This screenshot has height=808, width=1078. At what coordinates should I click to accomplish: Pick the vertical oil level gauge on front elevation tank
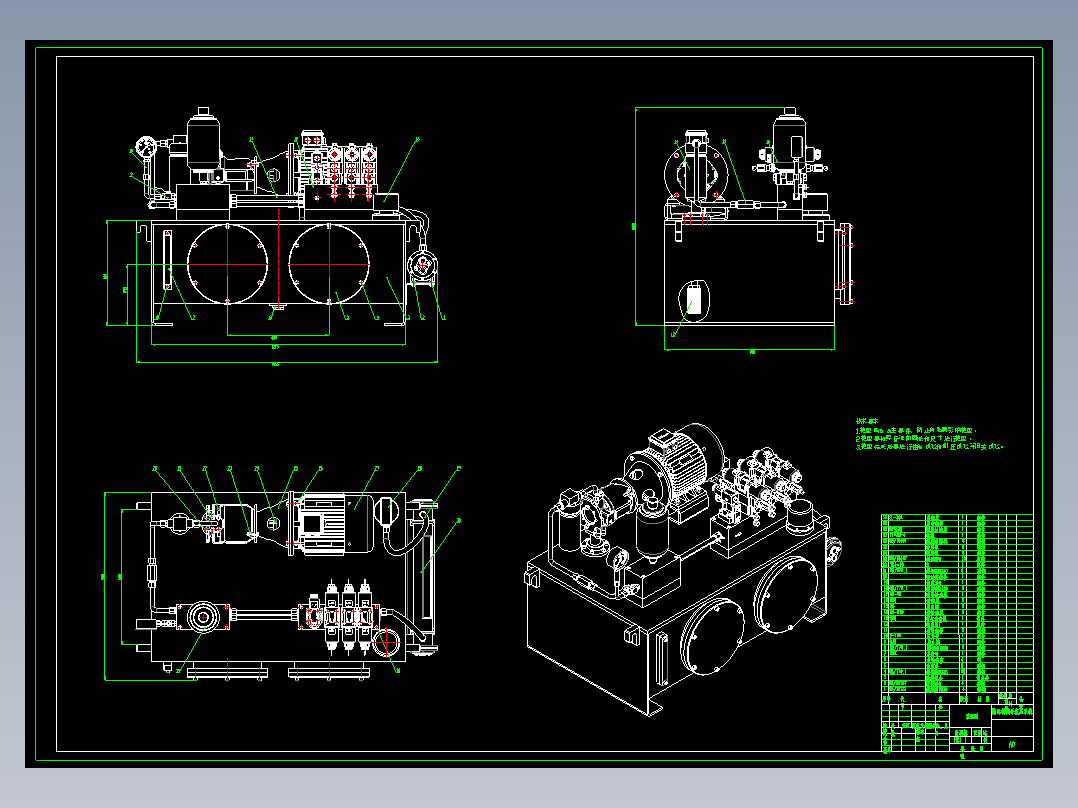tap(167, 261)
